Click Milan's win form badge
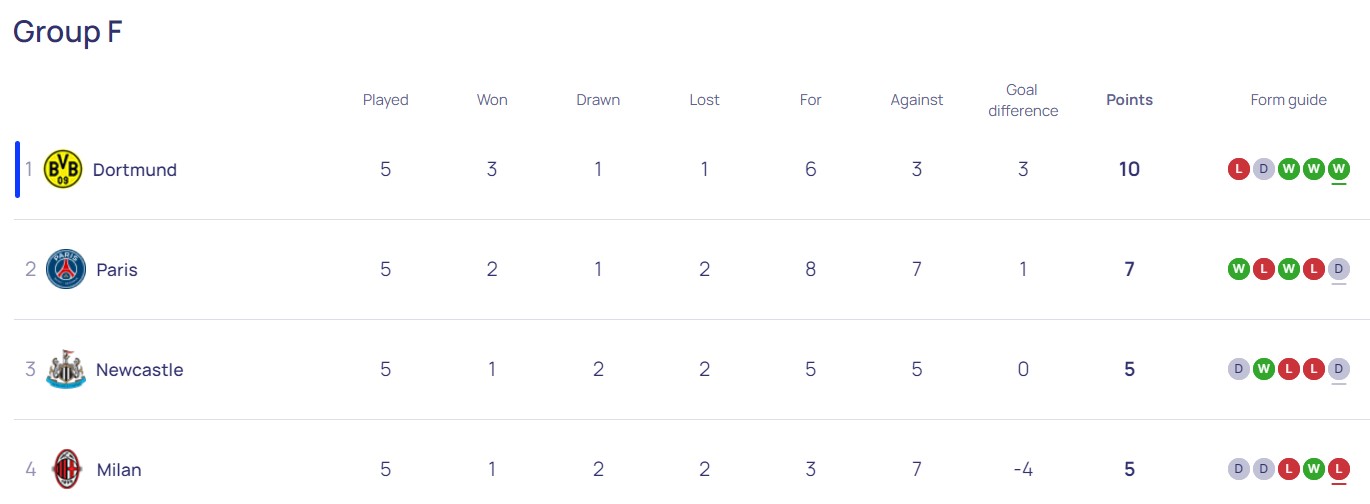This screenshot has width=1370, height=504. click(1314, 469)
